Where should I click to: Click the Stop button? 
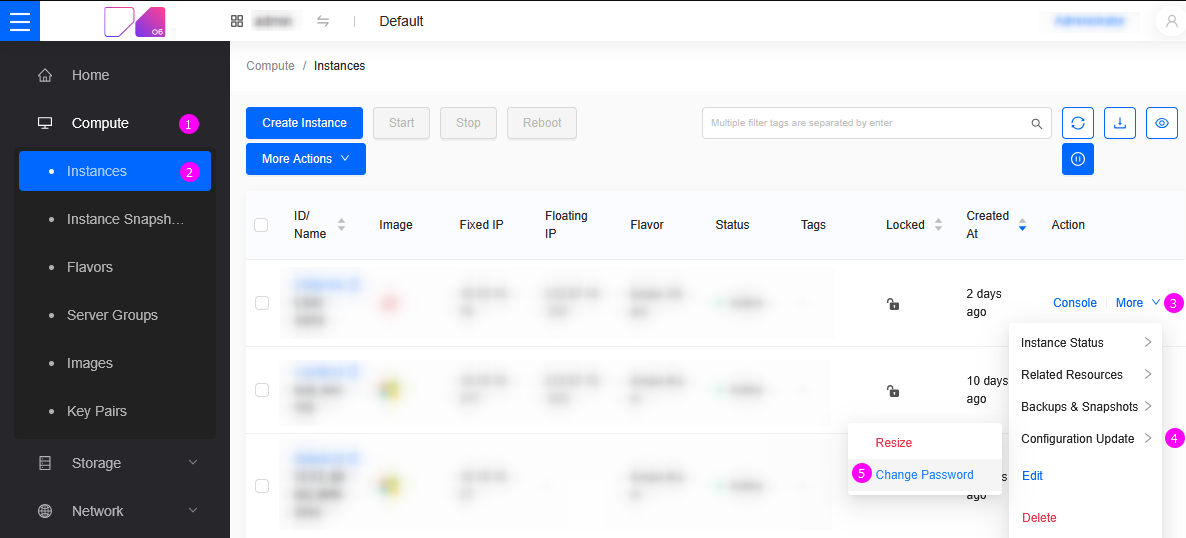[x=468, y=123]
